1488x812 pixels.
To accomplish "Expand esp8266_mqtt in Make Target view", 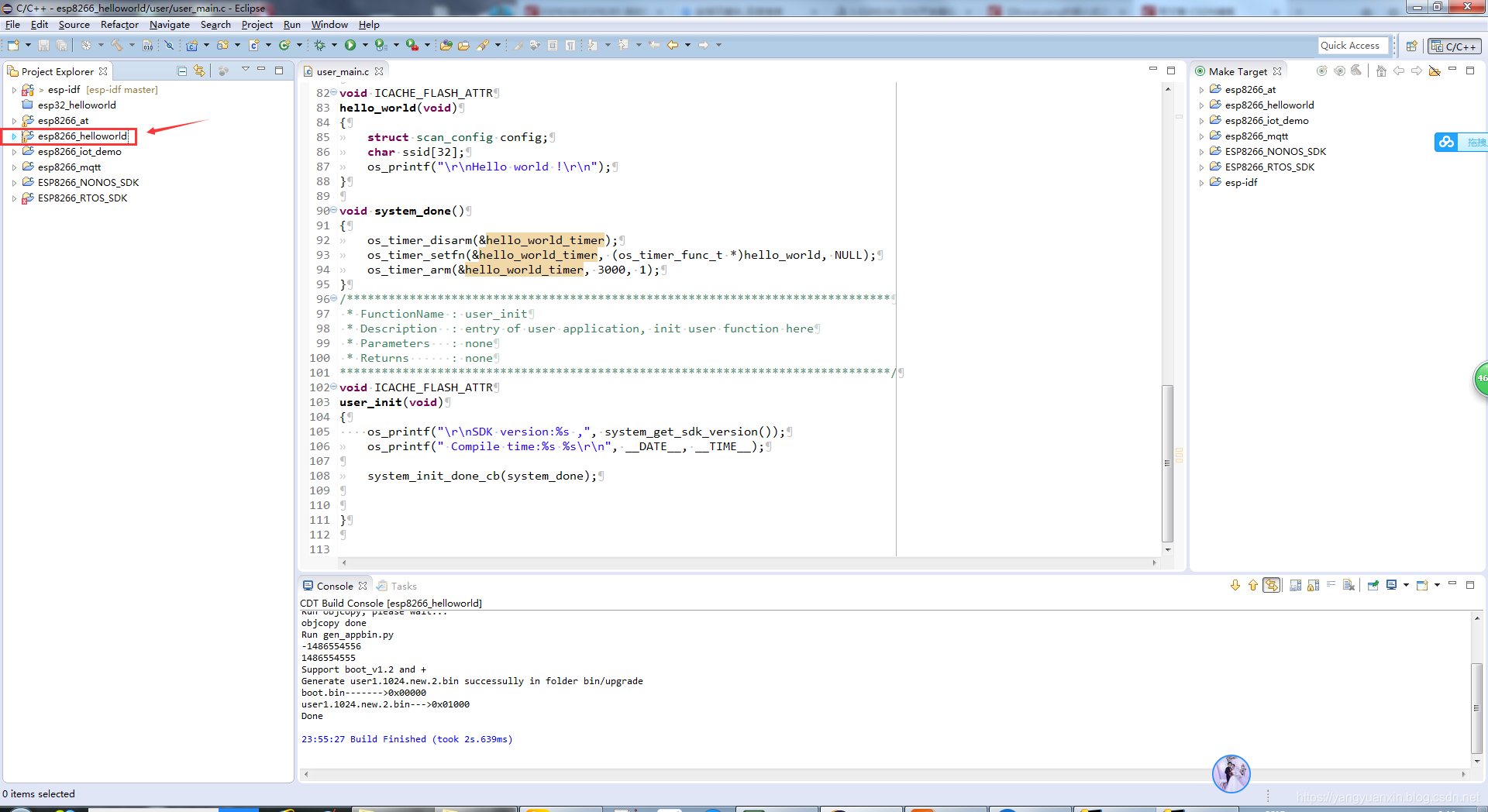I will coord(1201,136).
